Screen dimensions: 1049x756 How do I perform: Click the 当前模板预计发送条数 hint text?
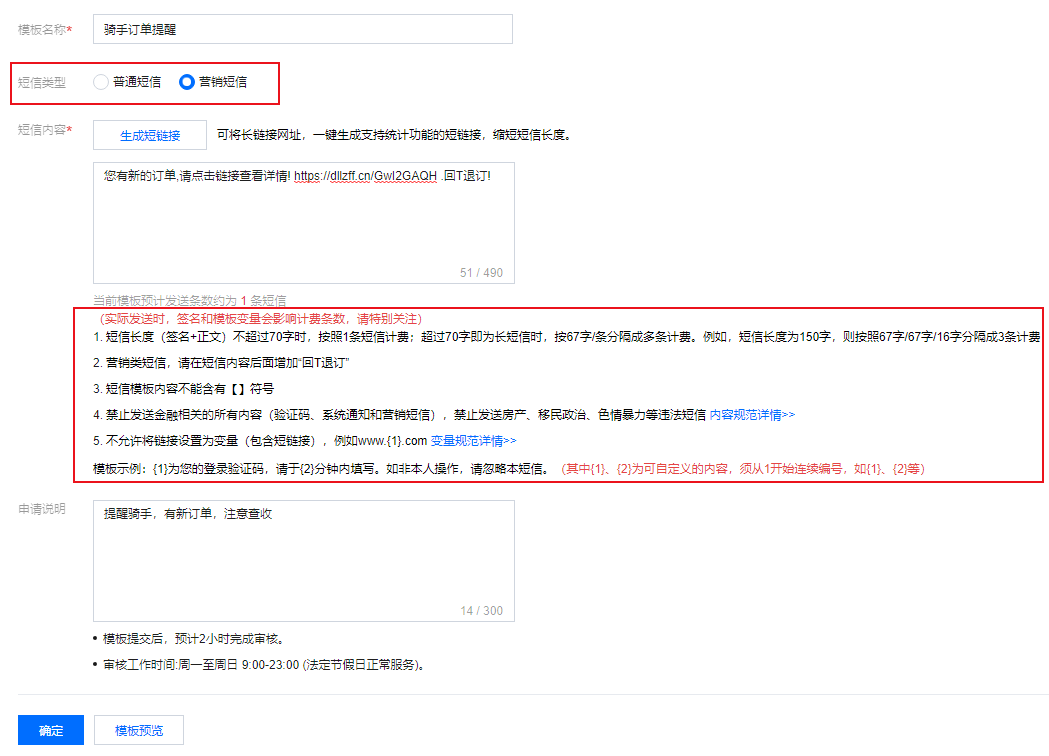coord(189,300)
